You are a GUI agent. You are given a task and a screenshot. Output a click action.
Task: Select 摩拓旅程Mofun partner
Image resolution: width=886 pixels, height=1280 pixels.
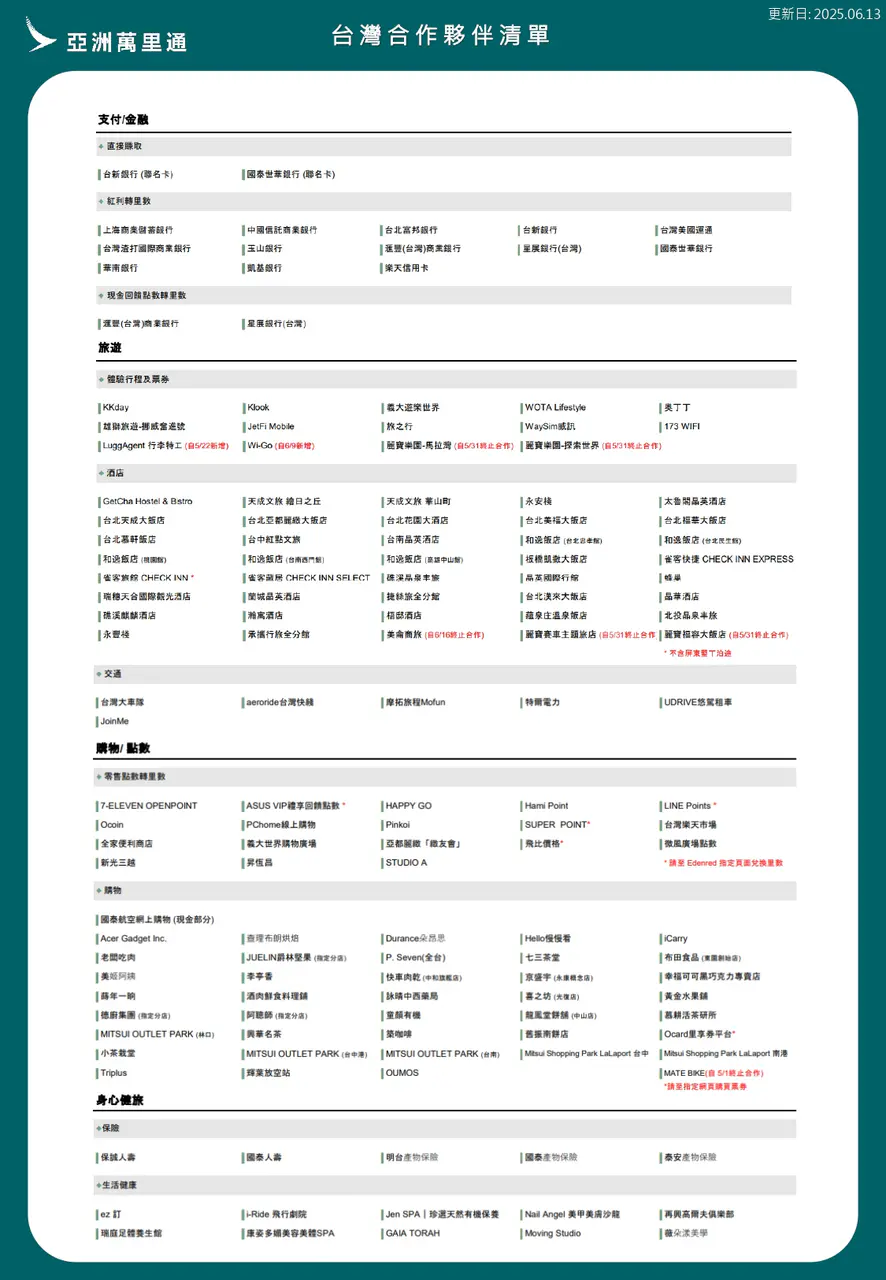(416, 703)
